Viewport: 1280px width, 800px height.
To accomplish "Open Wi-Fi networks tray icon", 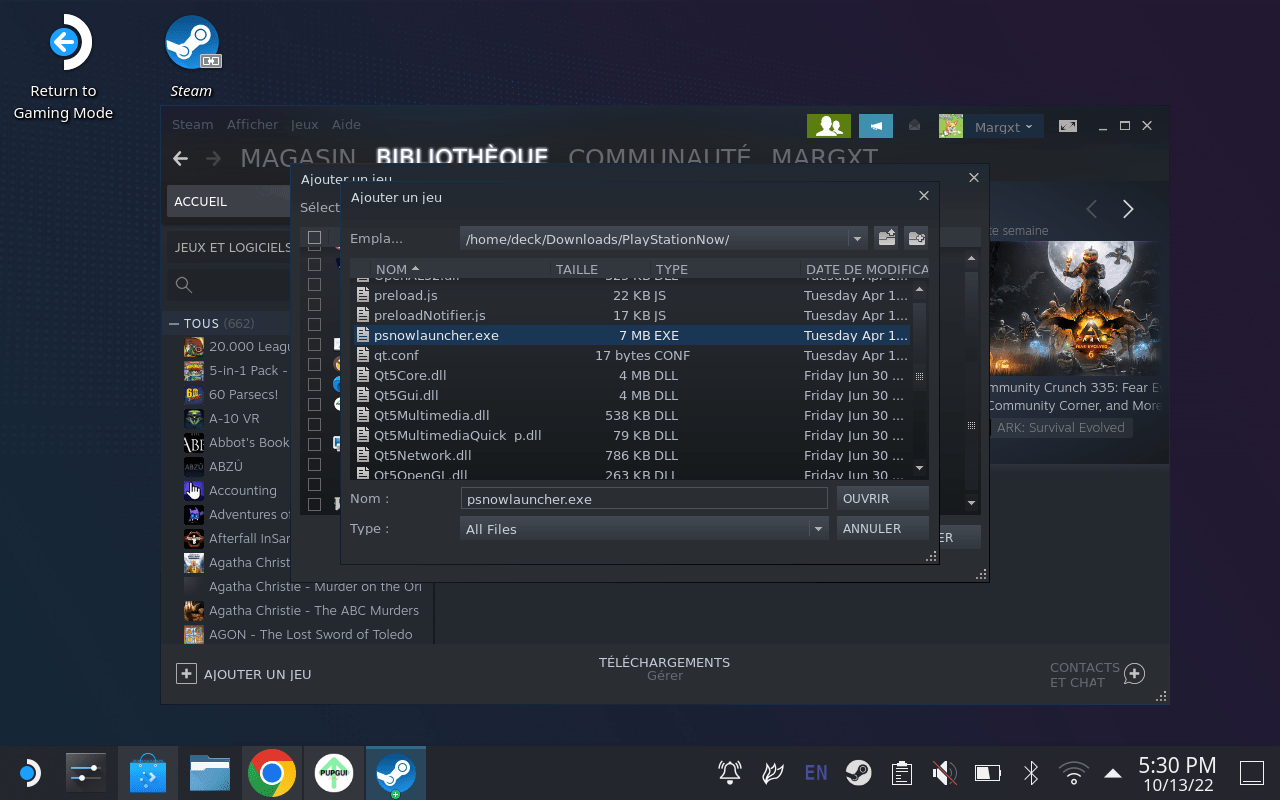I will click(1074, 772).
